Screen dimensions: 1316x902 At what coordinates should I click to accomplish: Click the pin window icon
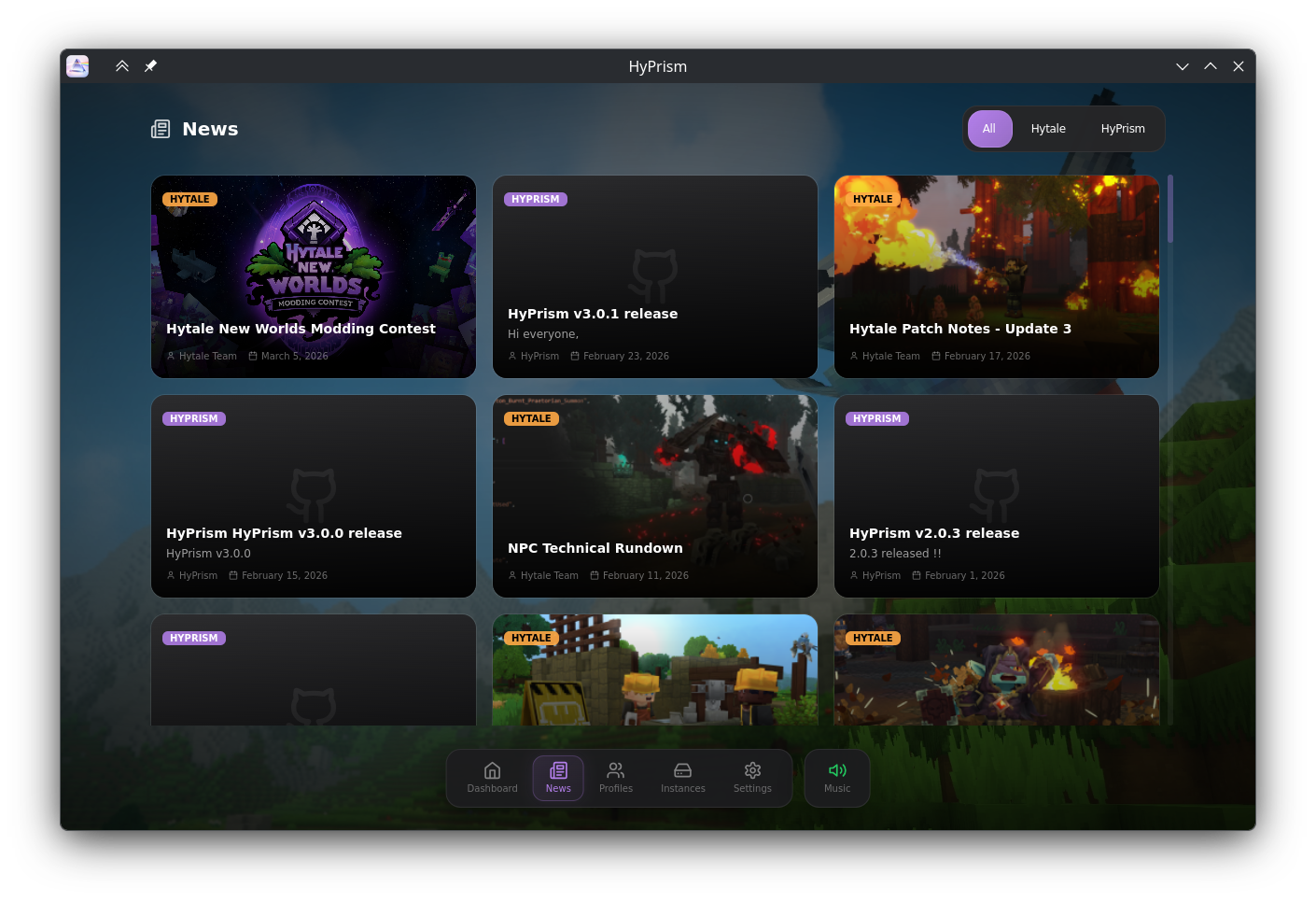(x=150, y=66)
